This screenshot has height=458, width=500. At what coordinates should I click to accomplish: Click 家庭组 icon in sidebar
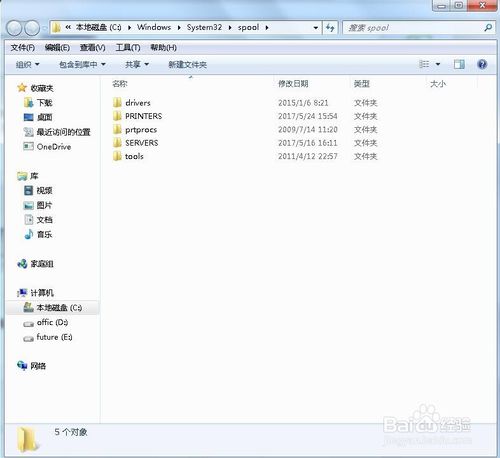pyautogui.click(x=22, y=264)
